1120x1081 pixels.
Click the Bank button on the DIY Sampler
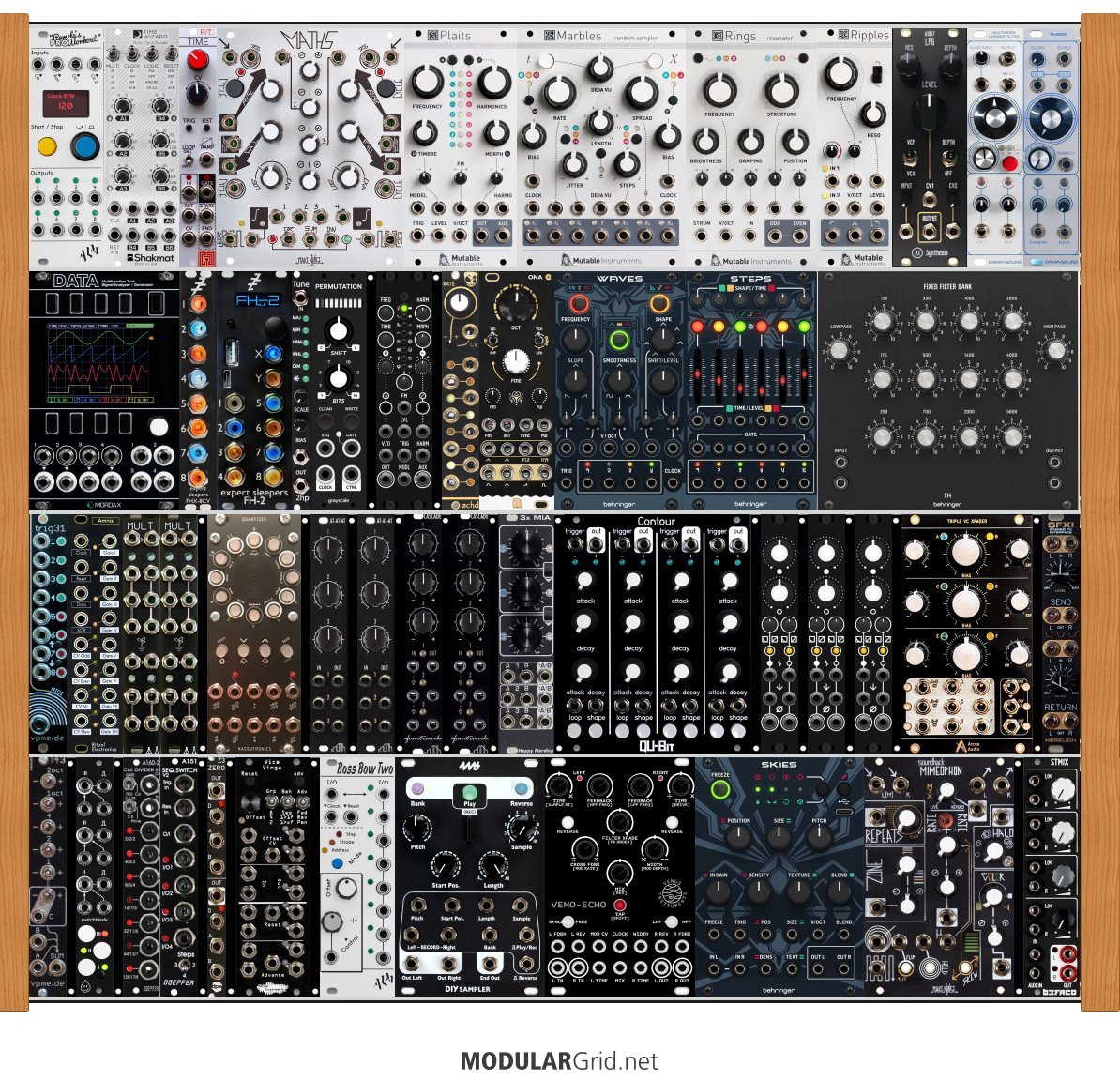coord(417,789)
